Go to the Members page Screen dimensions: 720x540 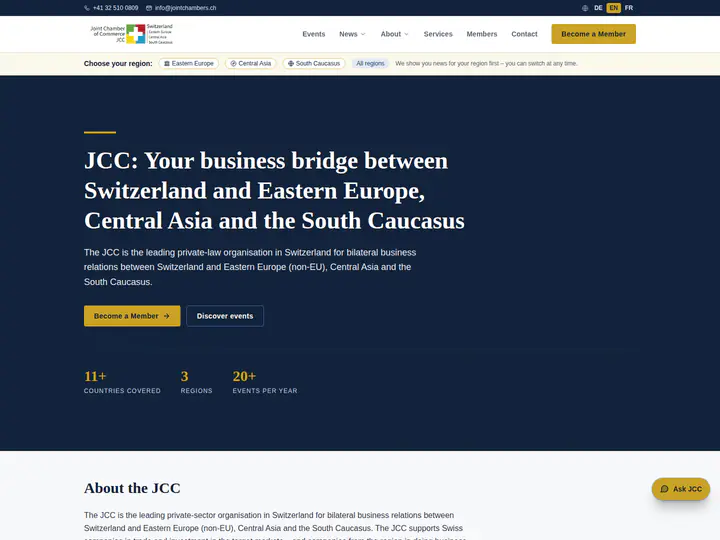point(482,34)
